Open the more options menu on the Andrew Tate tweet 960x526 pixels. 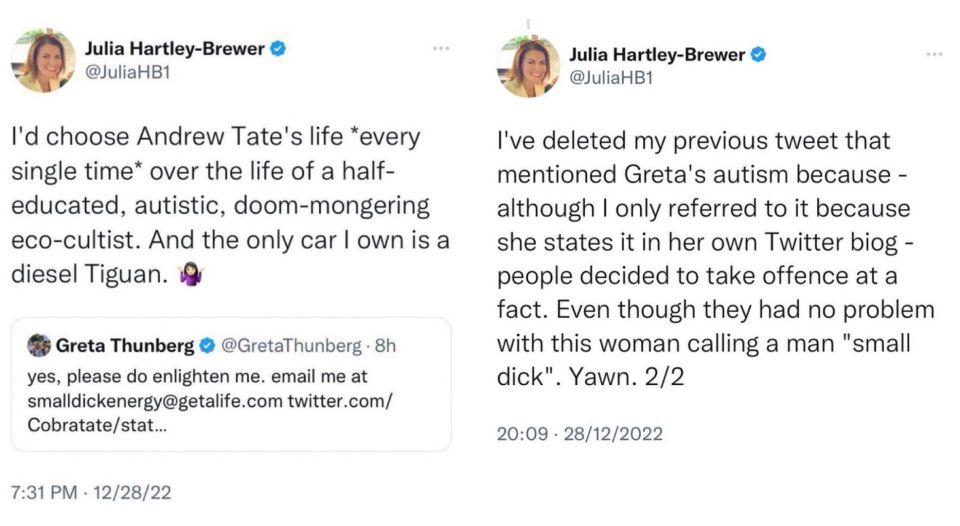[440, 47]
